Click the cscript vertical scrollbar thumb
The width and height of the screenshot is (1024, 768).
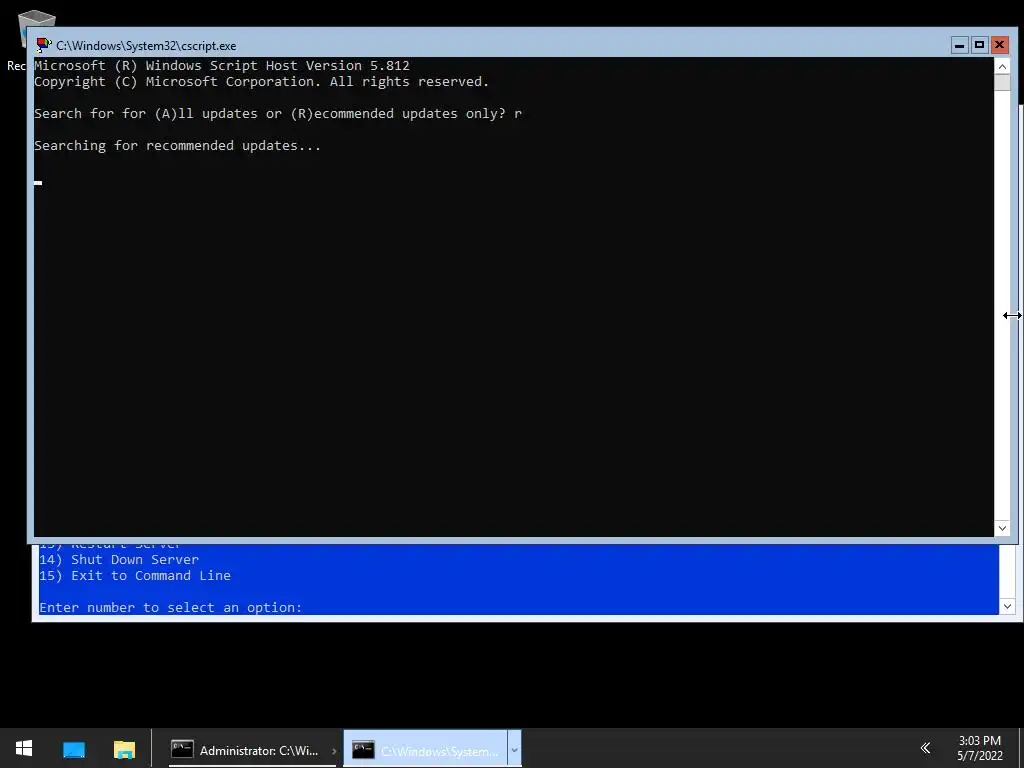coord(1002,82)
